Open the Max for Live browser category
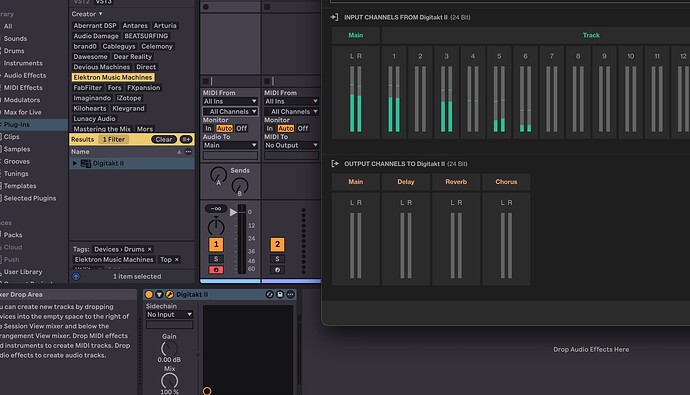This screenshot has width=690, height=395. [x=22, y=113]
